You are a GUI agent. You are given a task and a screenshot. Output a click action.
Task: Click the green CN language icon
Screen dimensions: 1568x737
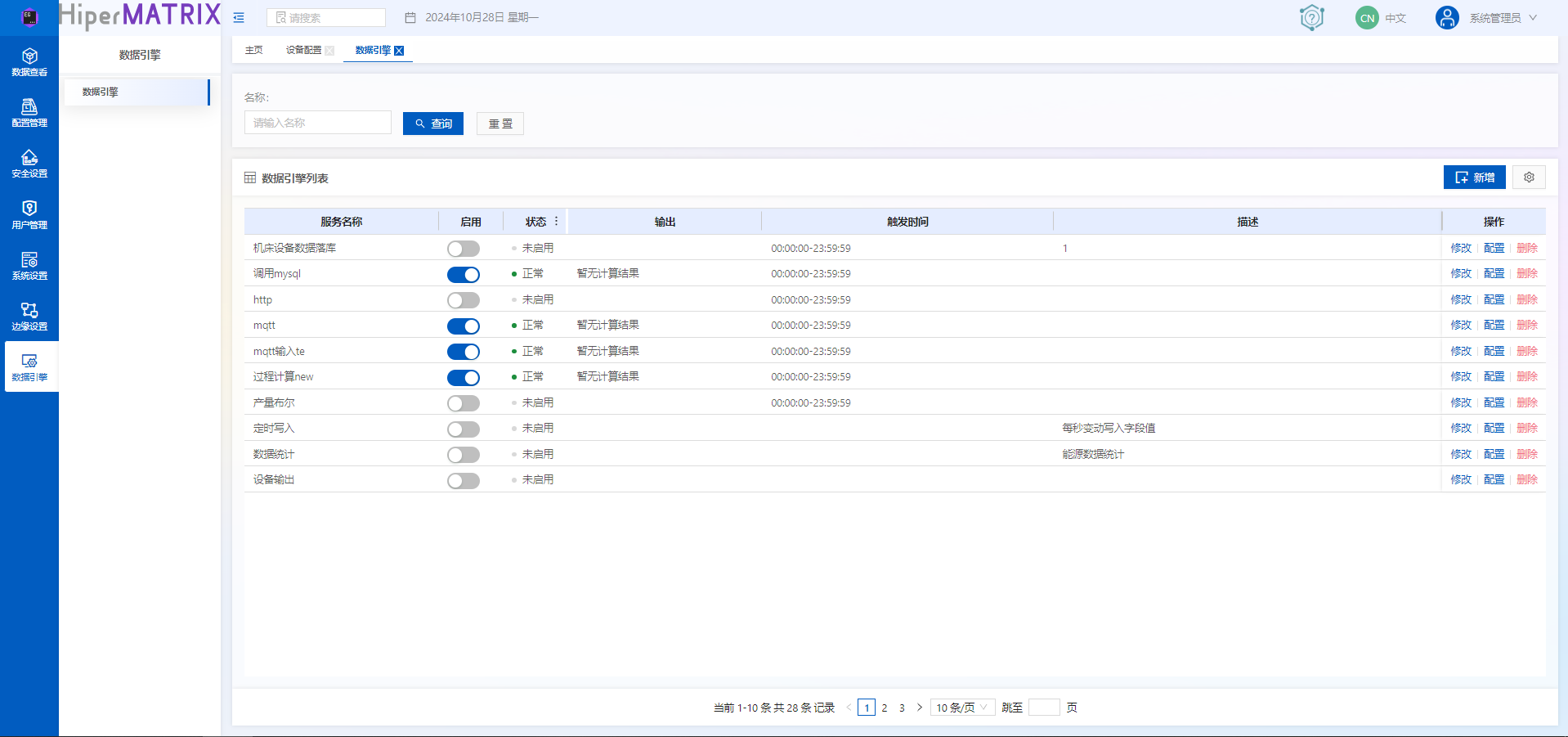pyautogui.click(x=1367, y=18)
